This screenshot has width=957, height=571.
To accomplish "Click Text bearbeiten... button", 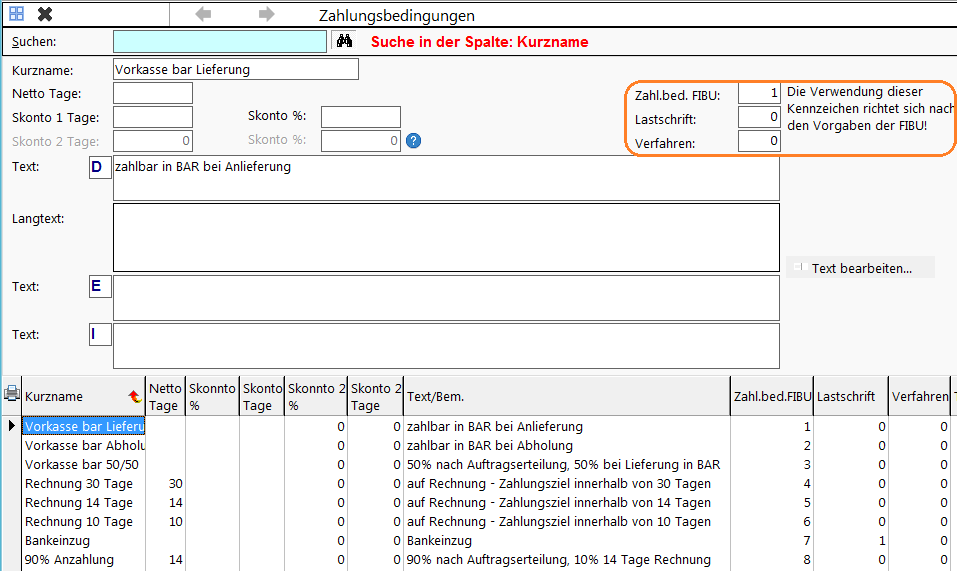I will (x=861, y=268).
